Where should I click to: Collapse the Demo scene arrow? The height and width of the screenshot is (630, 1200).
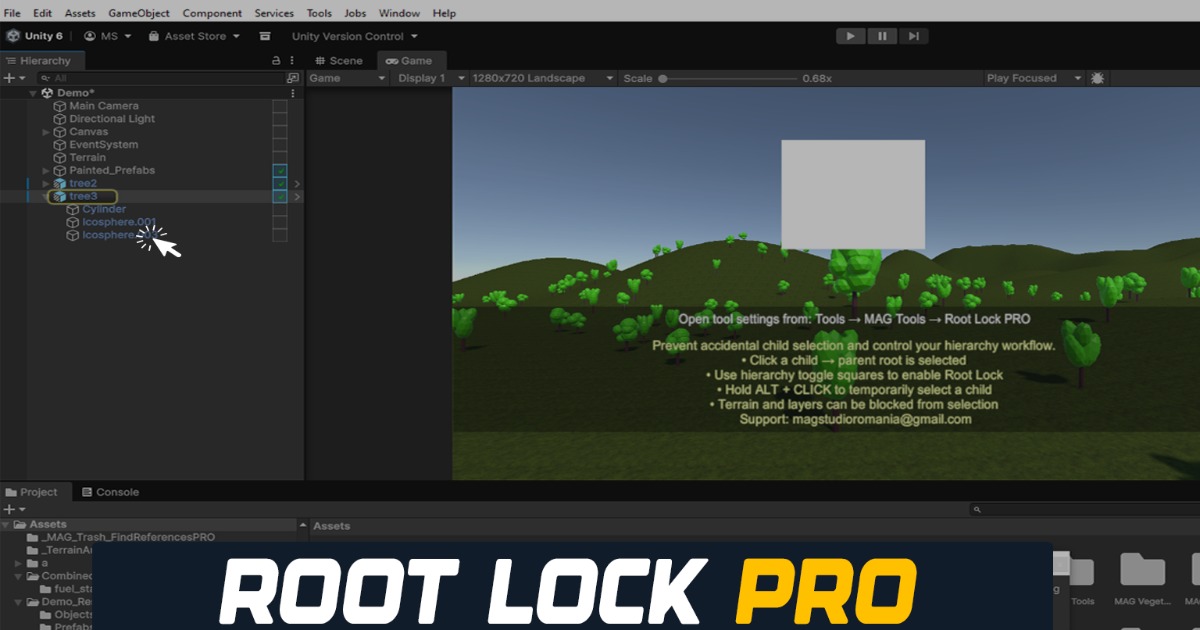(x=34, y=92)
